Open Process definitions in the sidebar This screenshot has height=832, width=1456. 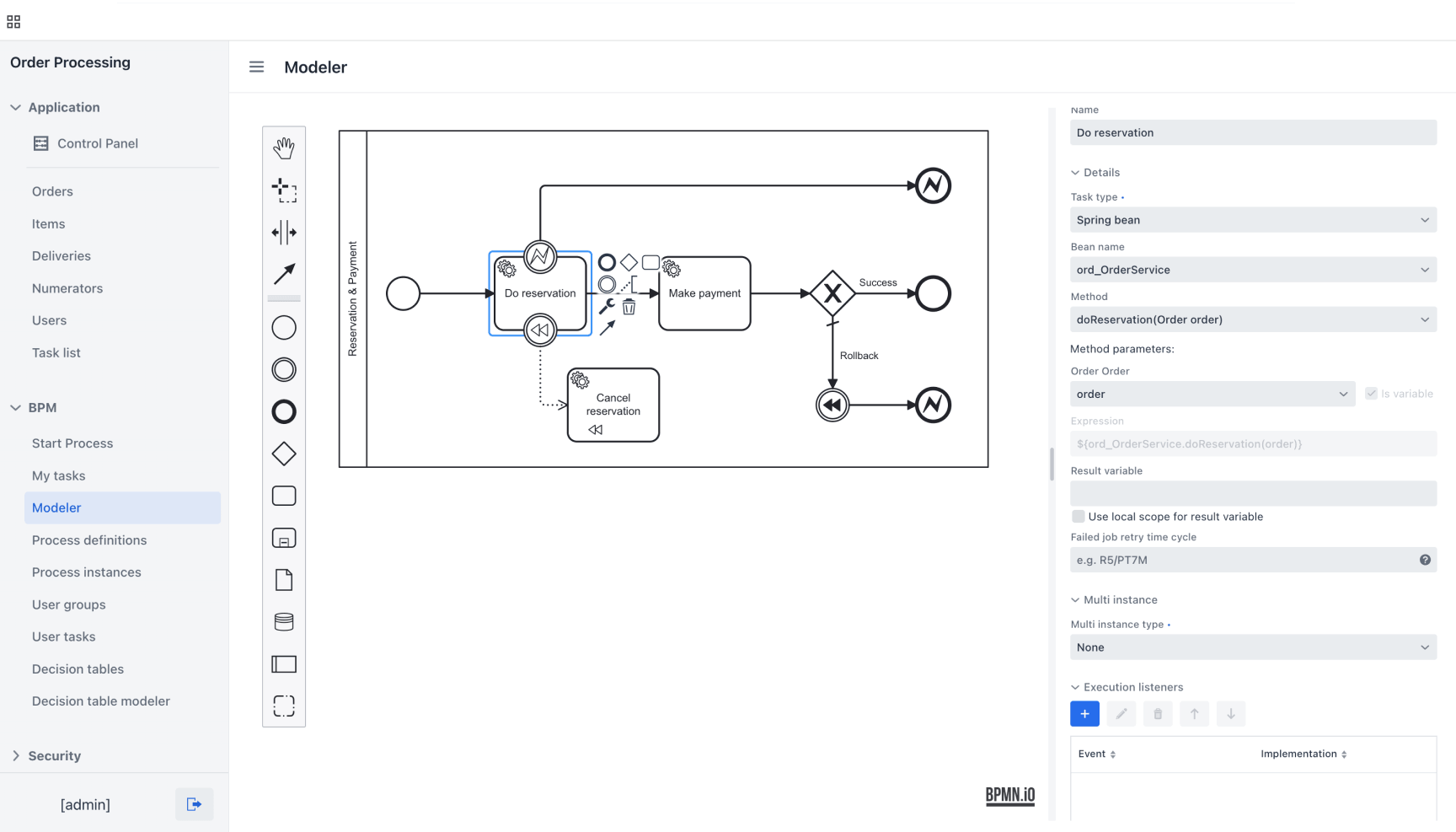[89, 540]
